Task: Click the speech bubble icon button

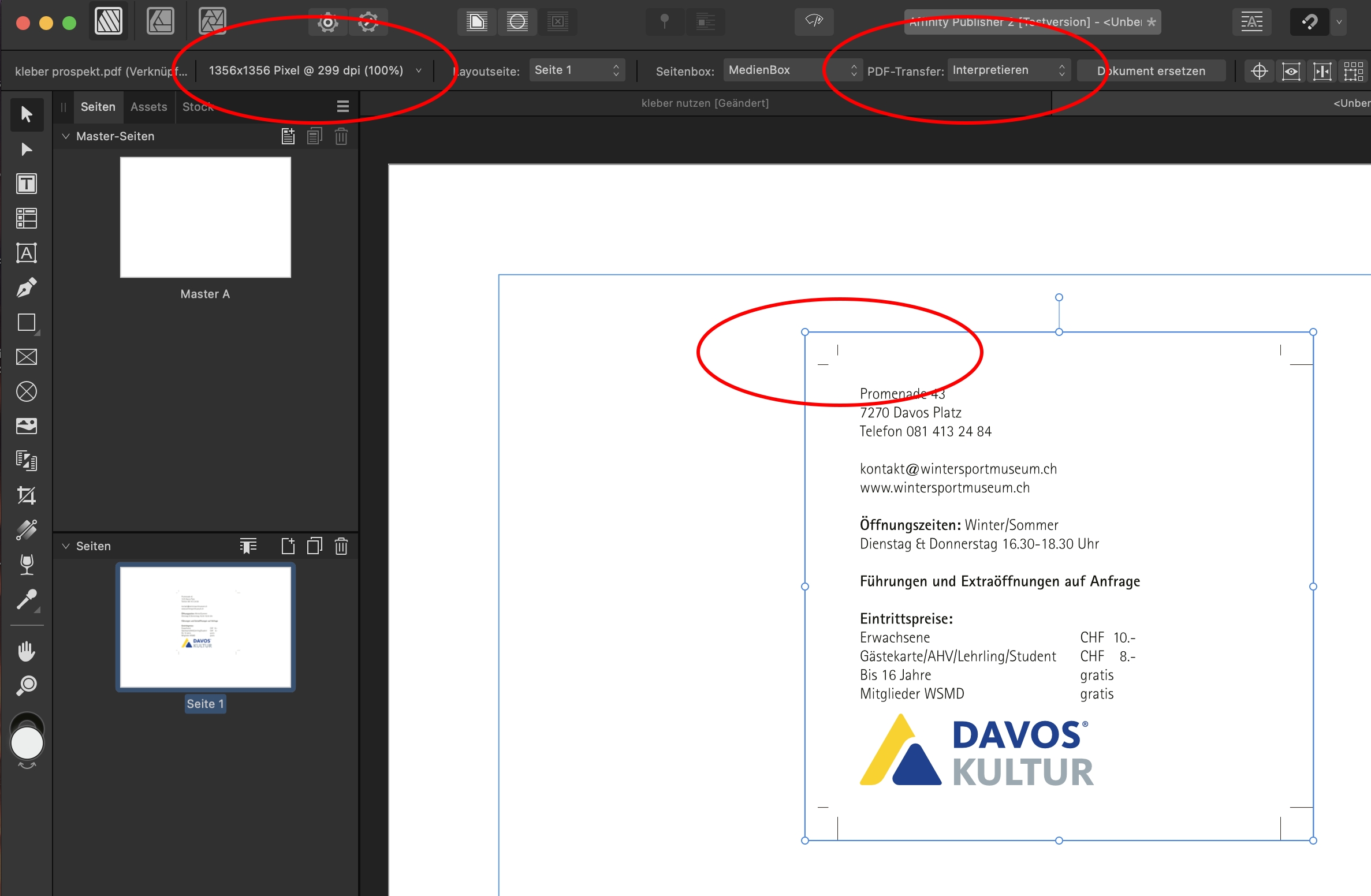Action: coord(814,22)
